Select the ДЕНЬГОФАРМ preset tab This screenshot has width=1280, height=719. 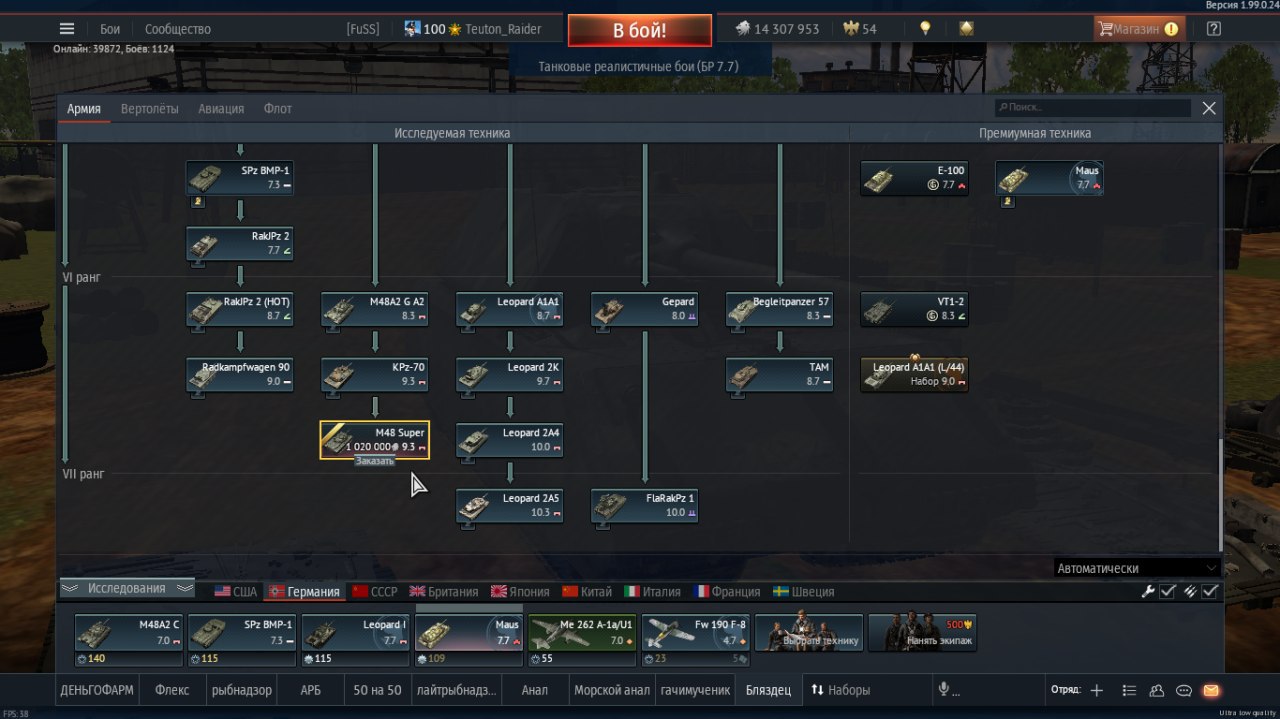(x=97, y=690)
